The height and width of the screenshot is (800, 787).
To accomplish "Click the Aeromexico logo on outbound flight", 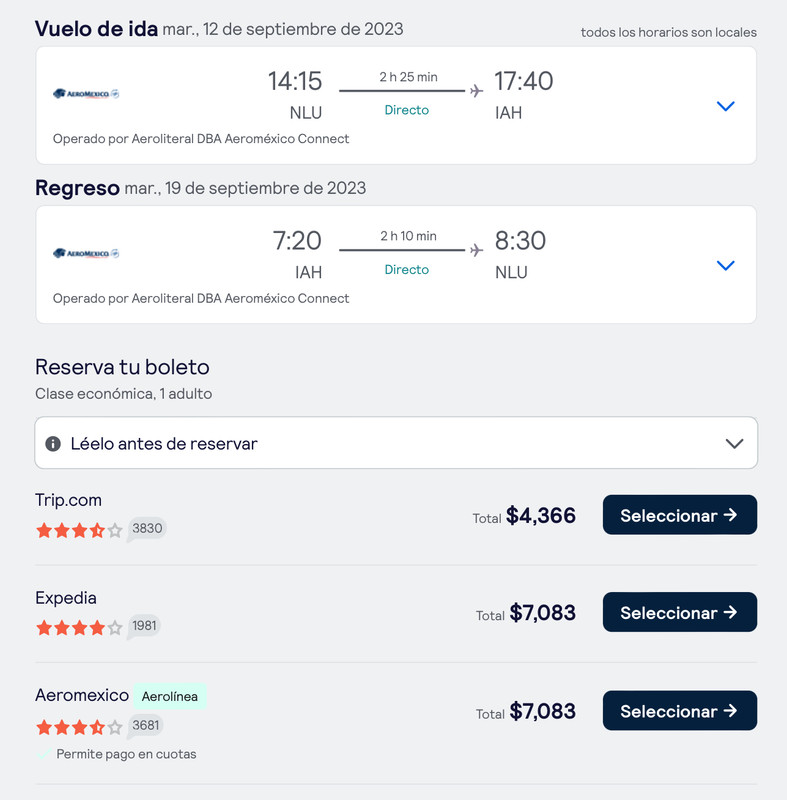I will (x=86, y=93).
